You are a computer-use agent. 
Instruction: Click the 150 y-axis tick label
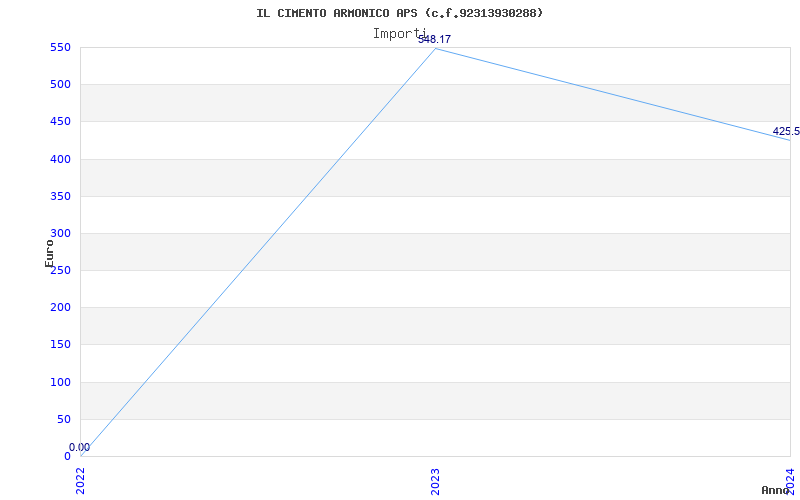pos(60,345)
